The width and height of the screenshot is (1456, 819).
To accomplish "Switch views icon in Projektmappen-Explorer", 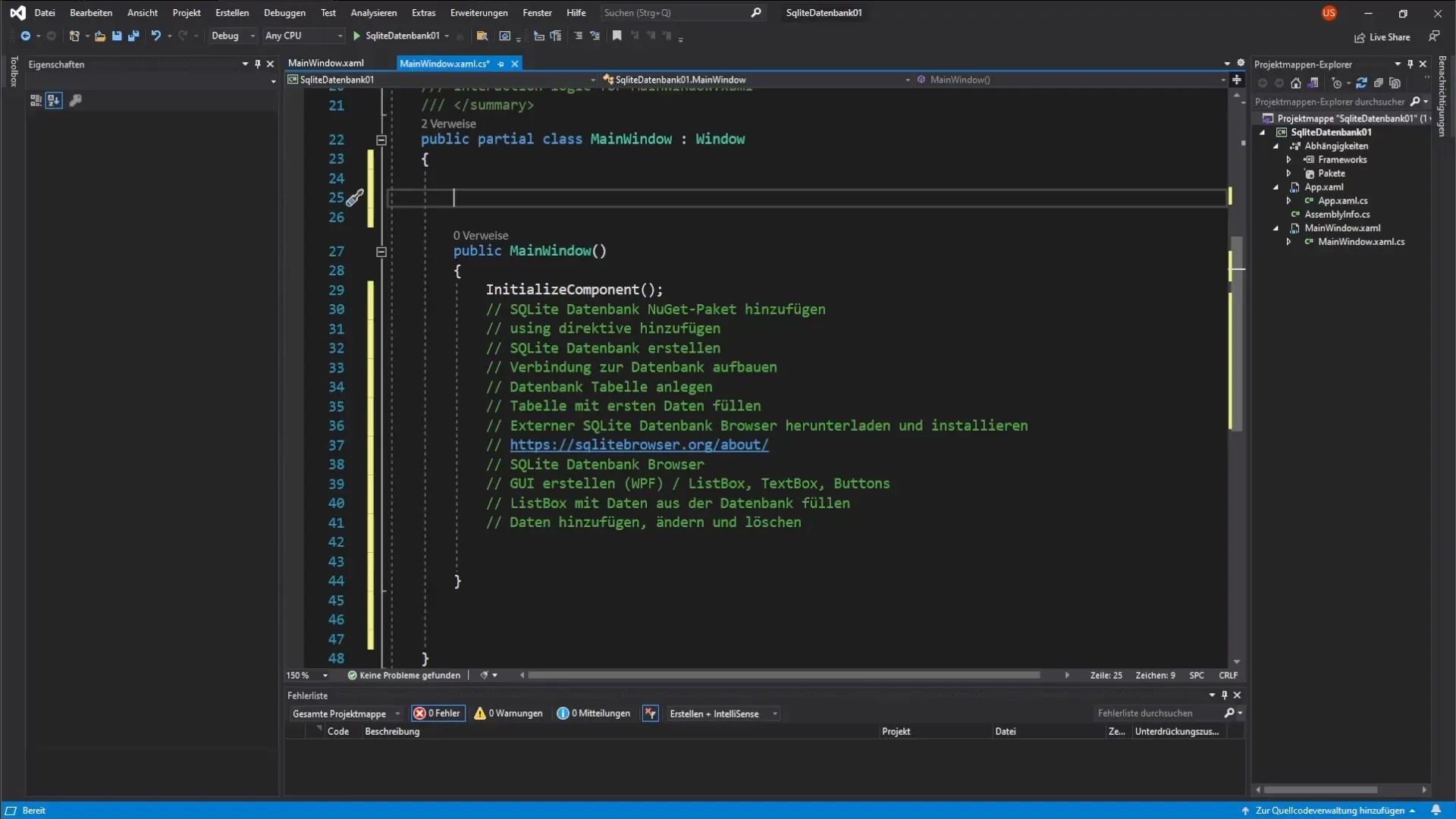I will tap(1313, 83).
